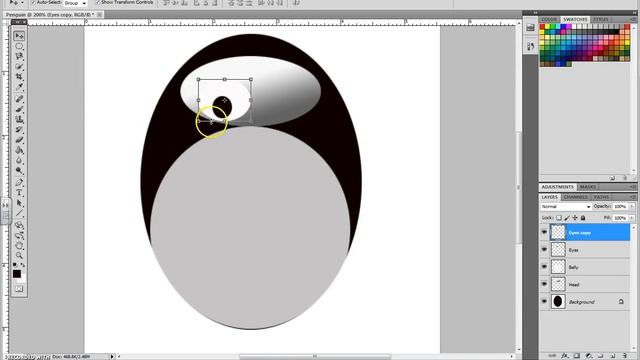Hide the Background layer
This screenshot has width=640, height=360.
544,301
